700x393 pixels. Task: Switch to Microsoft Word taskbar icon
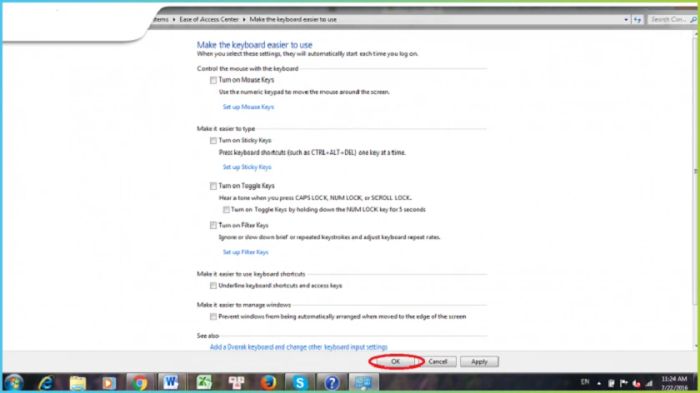point(171,383)
